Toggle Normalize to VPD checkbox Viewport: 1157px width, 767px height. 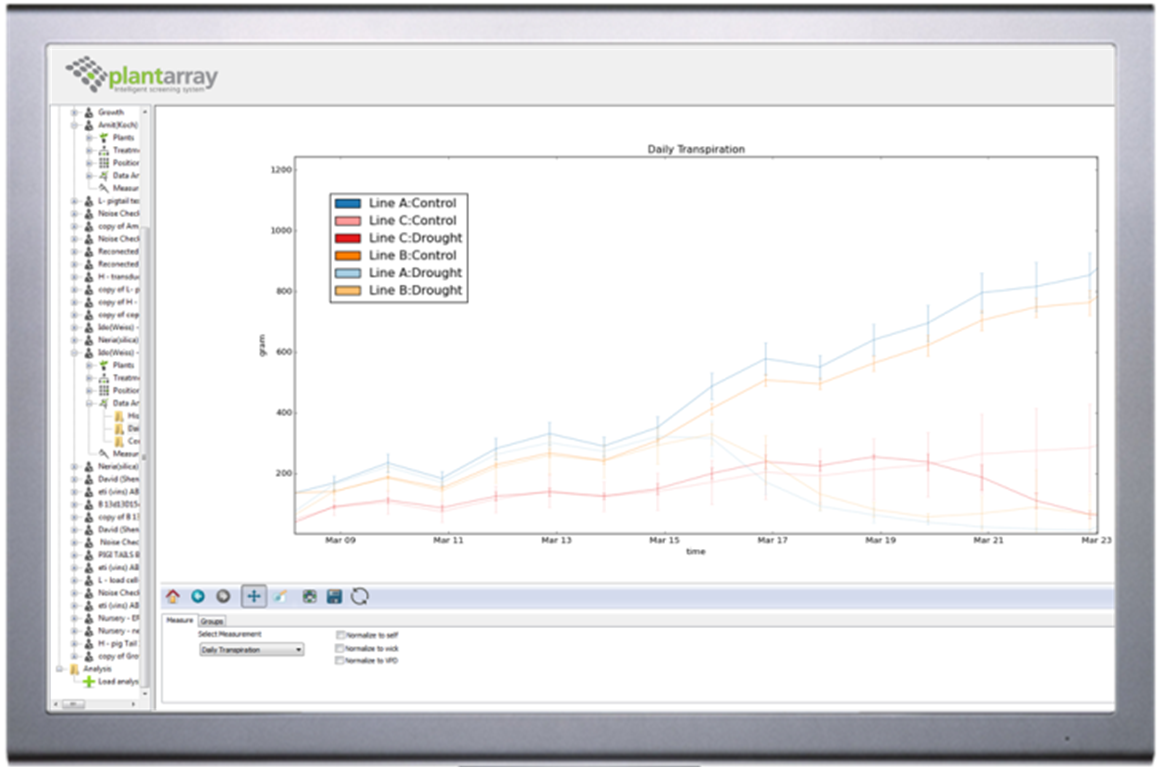(341, 660)
